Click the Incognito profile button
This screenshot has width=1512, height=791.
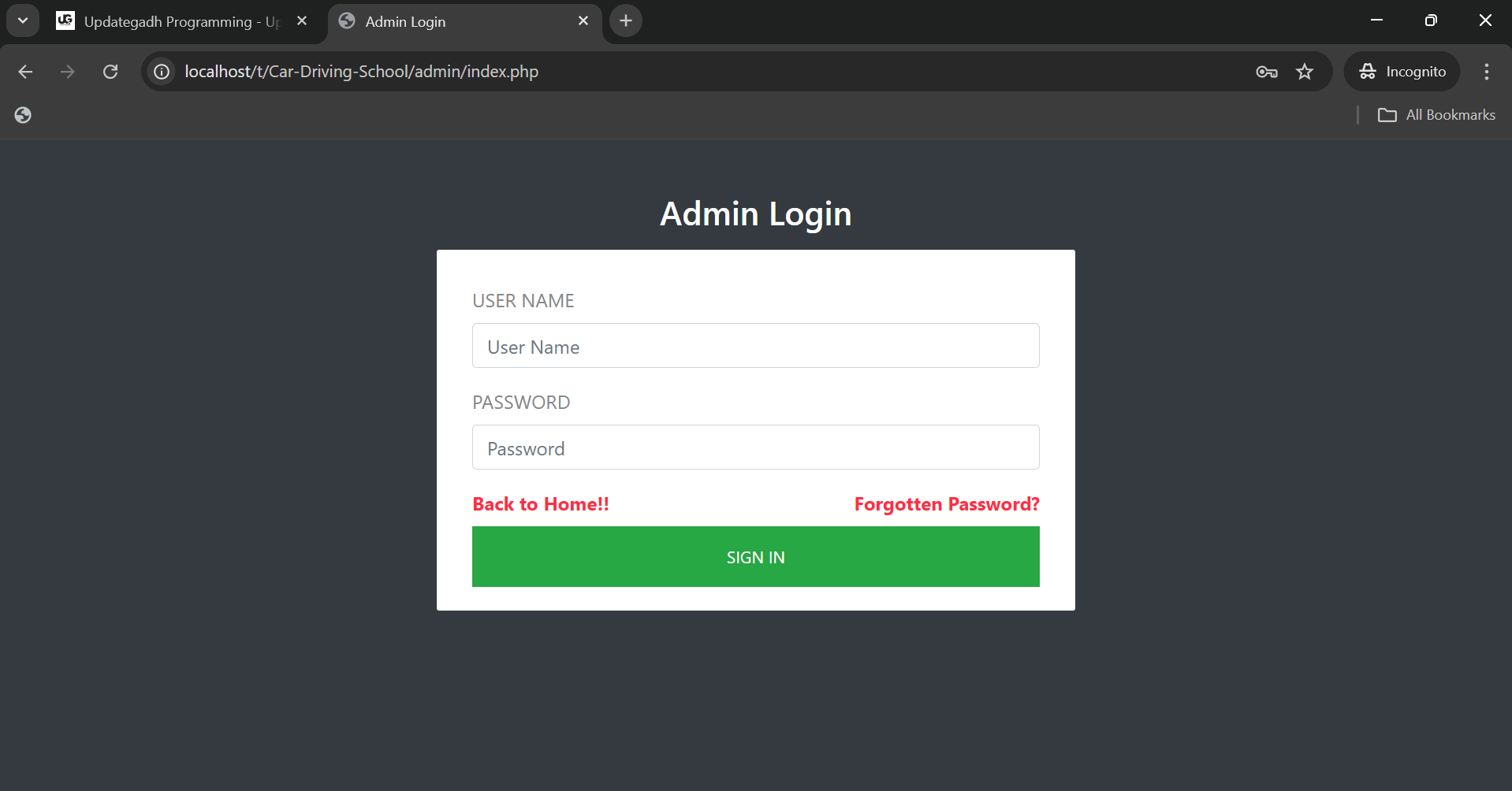click(x=1402, y=72)
